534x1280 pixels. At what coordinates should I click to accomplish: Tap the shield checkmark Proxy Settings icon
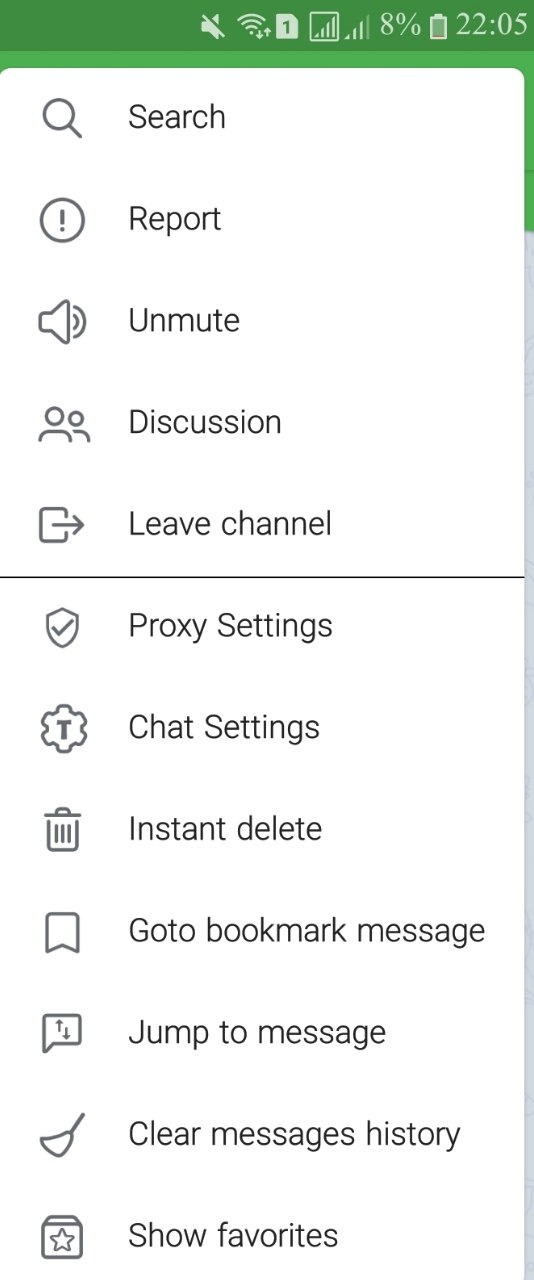[x=62, y=627]
